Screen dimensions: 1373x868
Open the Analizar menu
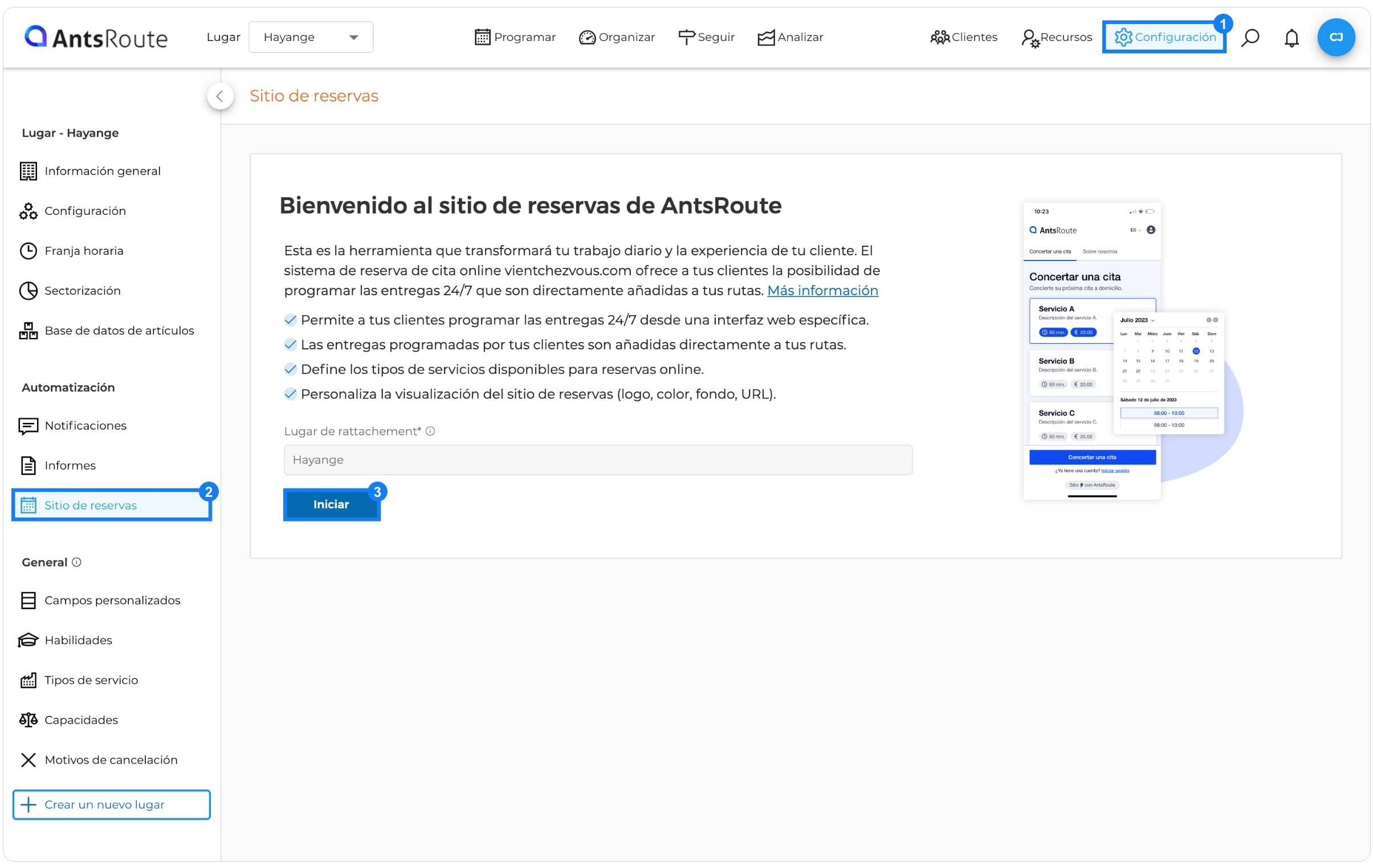(791, 37)
